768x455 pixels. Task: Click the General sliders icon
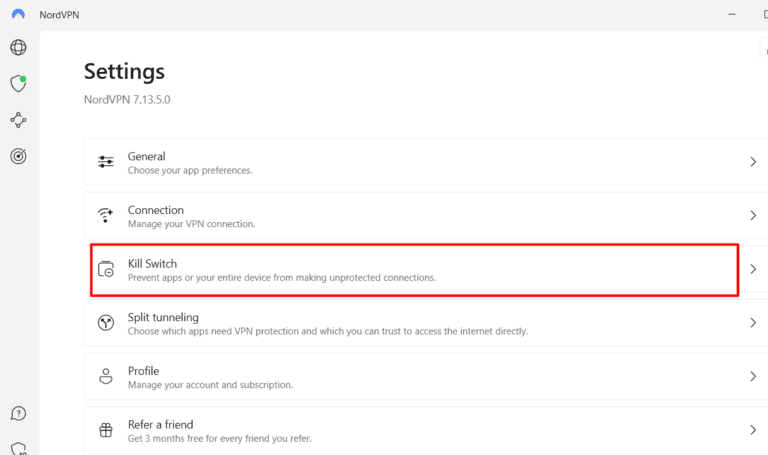point(106,162)
